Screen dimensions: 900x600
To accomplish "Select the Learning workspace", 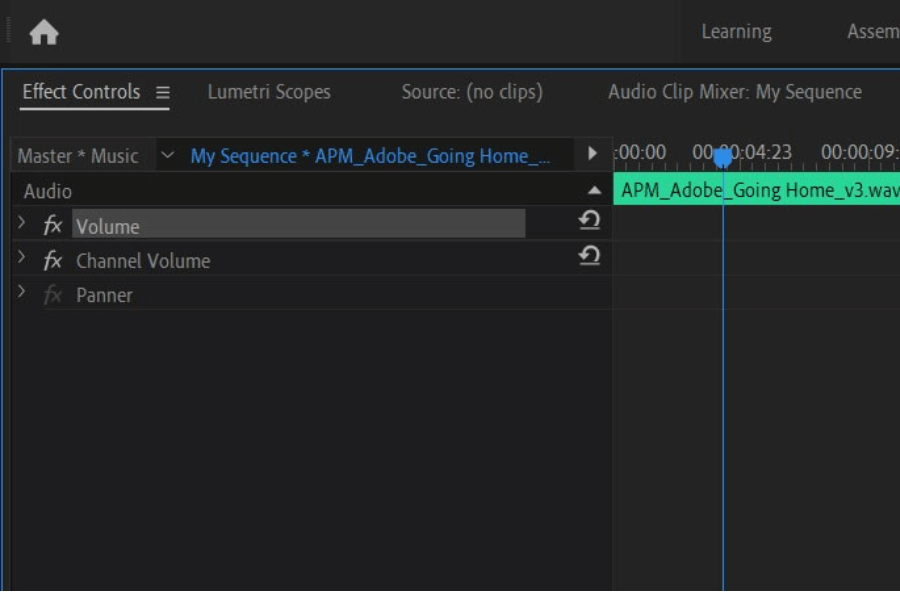I will pyautogui.click(x=736, y=32).
